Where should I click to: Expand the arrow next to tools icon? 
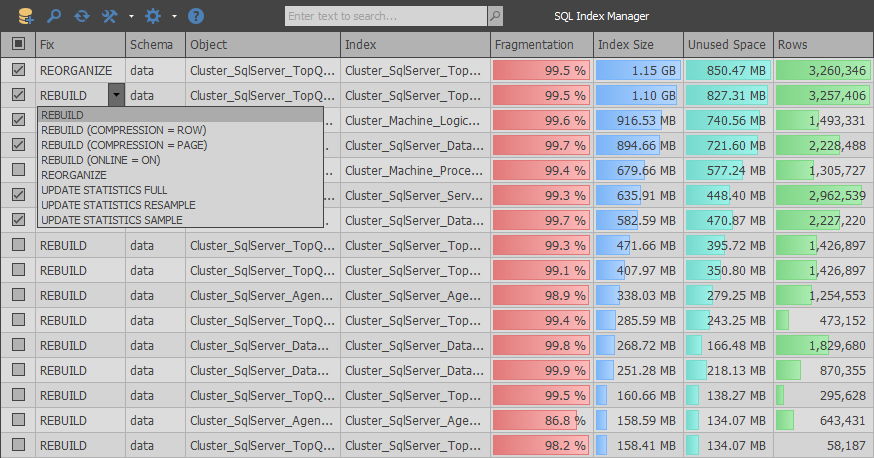(131, 17)
